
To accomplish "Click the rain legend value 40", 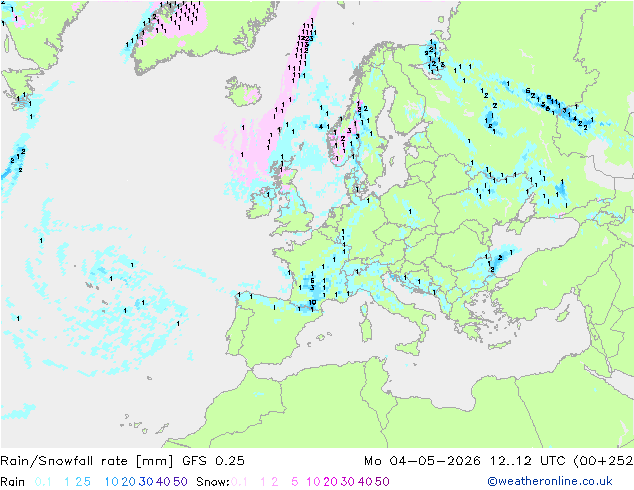I will click(x=163, y=482).
